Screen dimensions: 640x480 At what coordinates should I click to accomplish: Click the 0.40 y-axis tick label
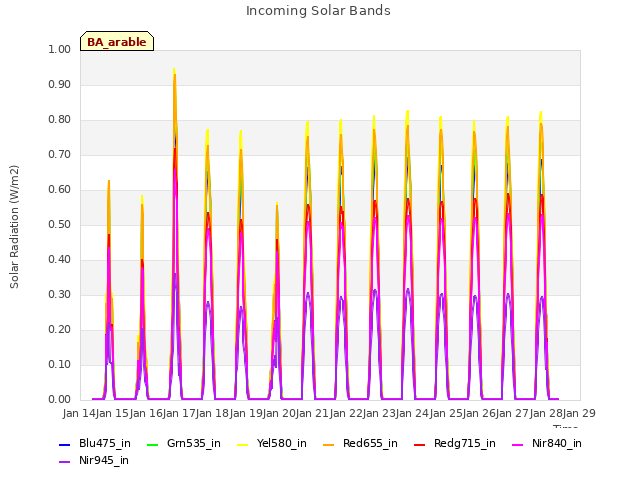tap(60, 260)
